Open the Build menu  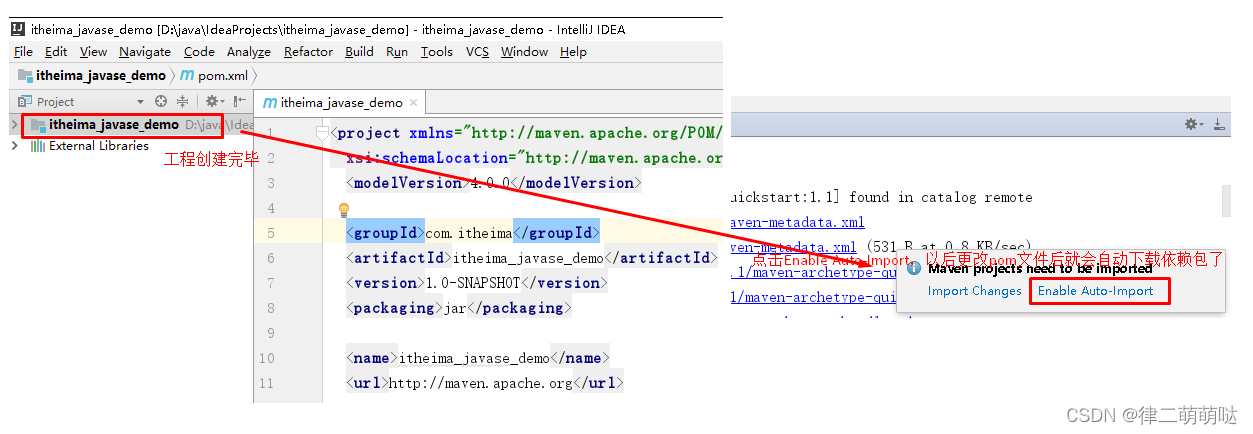[x=359, y=51]
